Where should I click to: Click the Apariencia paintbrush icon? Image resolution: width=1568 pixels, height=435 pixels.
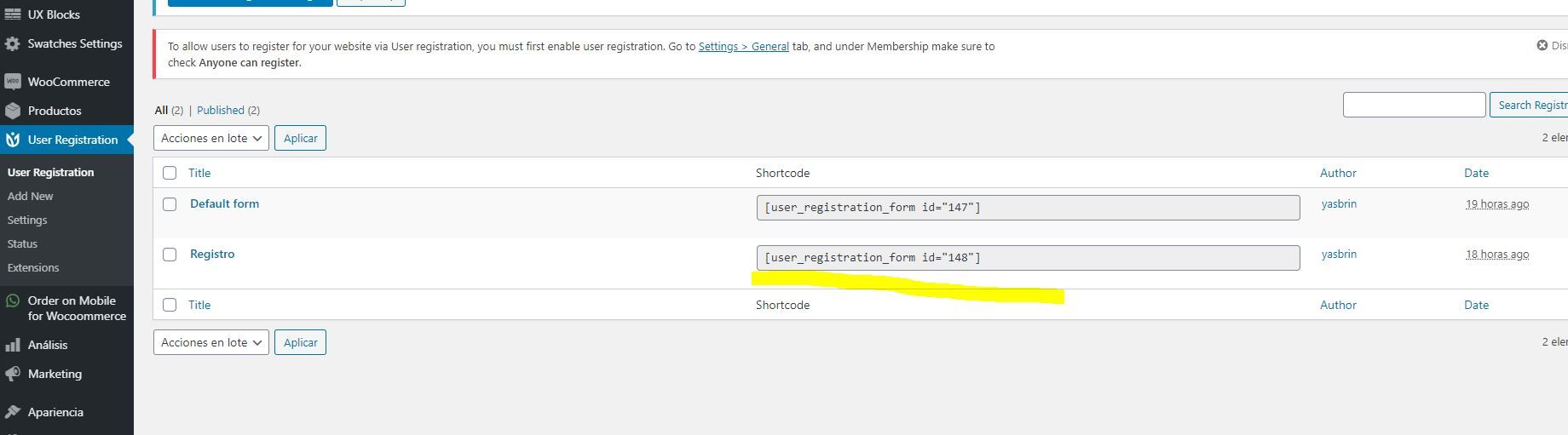point(13,412)
